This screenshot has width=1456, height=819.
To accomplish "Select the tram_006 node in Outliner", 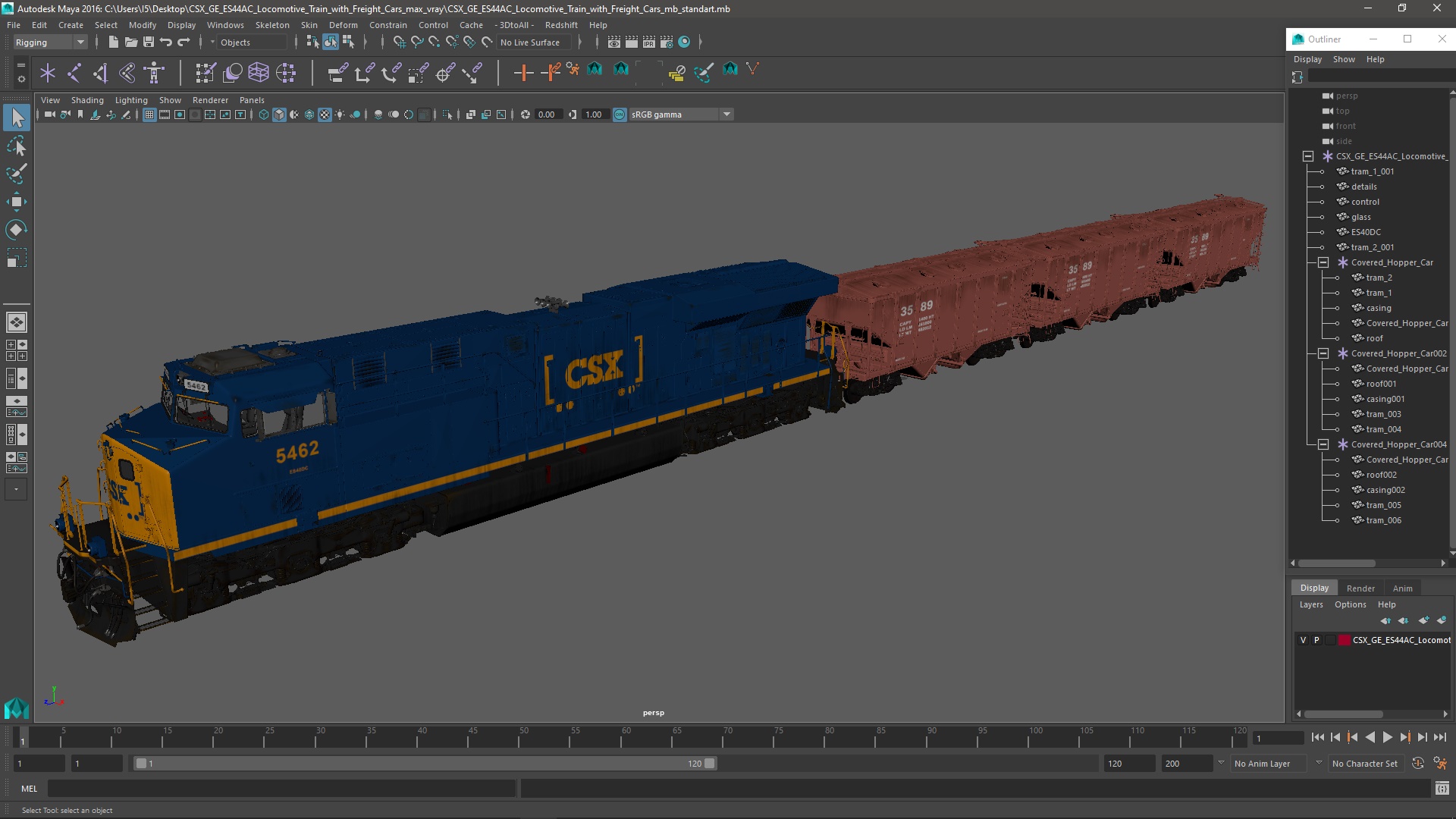I will point(1383,520).
